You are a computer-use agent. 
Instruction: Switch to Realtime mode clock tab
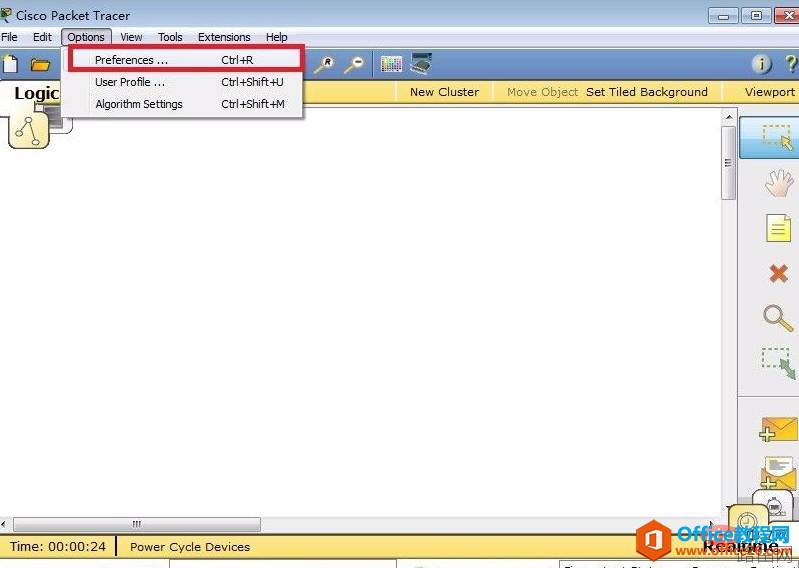click(x=748, y=520)
